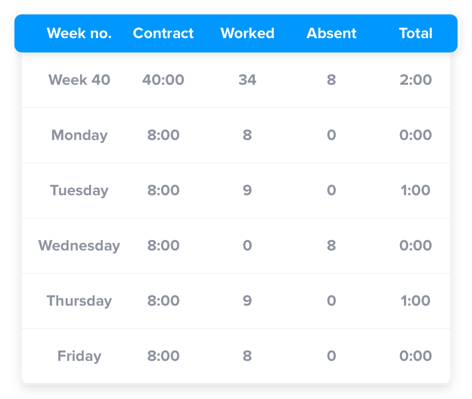Select Thursday's total 1:00
This screenshot has width=472, height=399.
[x=416, y=301]
